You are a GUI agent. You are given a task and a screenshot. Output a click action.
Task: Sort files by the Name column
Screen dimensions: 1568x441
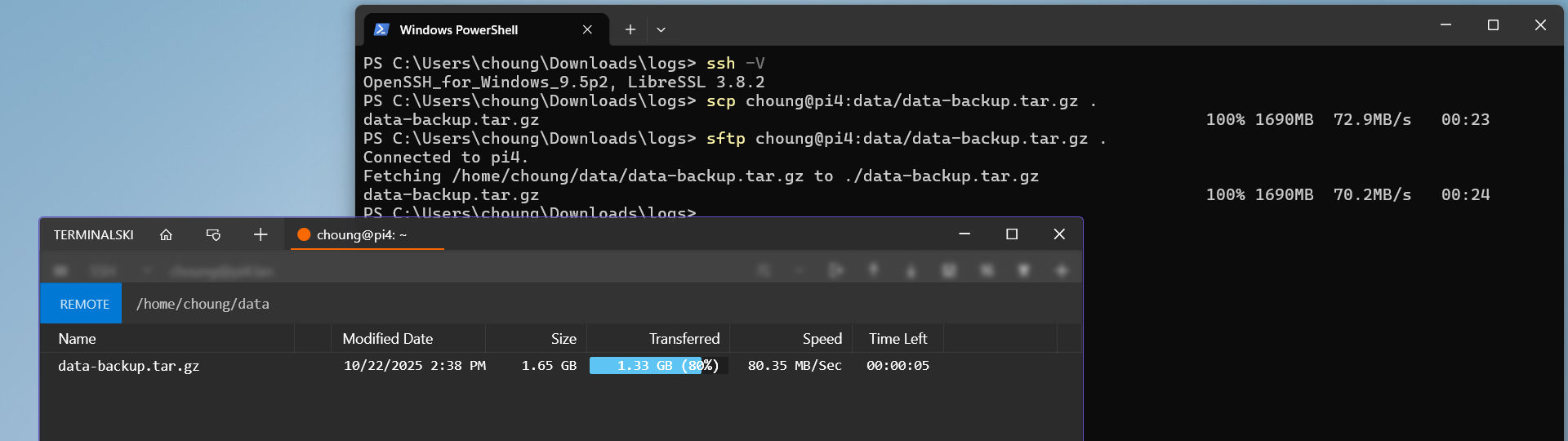78,339
